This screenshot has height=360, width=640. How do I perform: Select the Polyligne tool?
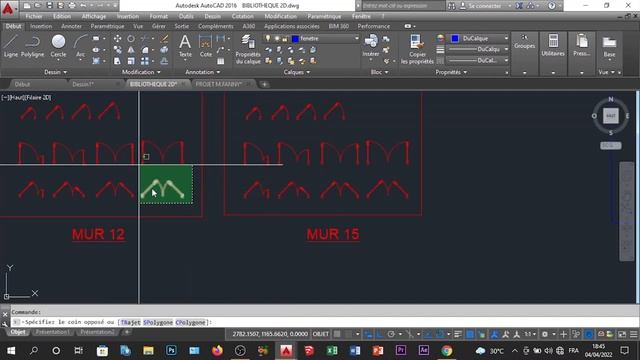pos(32,46)
